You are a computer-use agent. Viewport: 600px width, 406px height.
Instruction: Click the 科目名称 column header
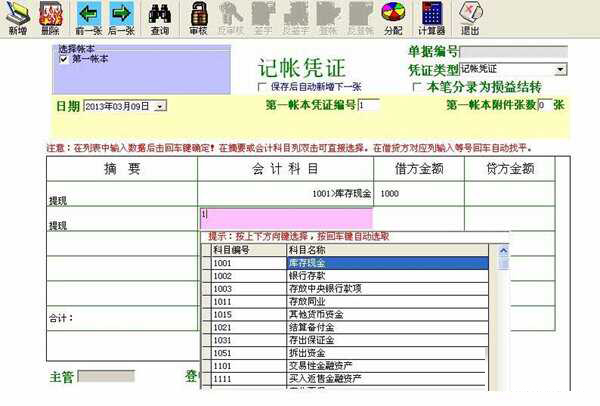point(387,250)
